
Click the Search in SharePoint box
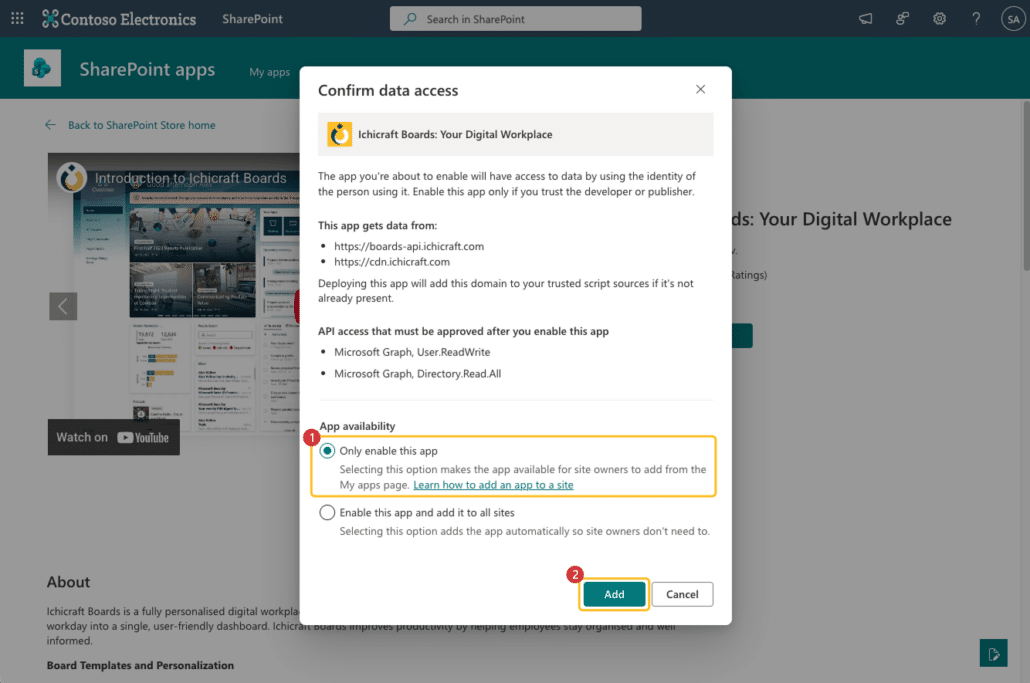(515, 19)
